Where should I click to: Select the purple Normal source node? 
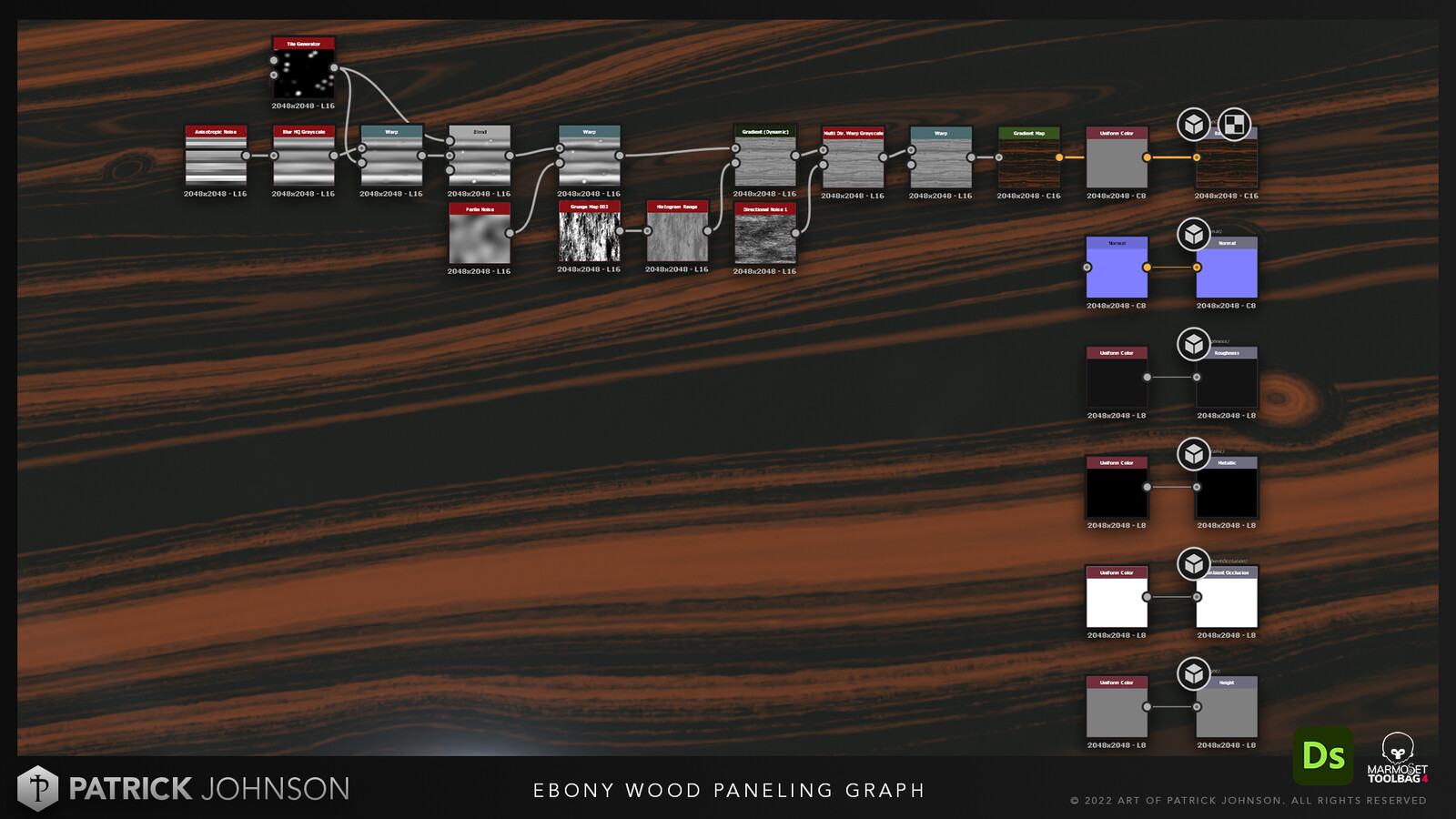pos(1117,268)
